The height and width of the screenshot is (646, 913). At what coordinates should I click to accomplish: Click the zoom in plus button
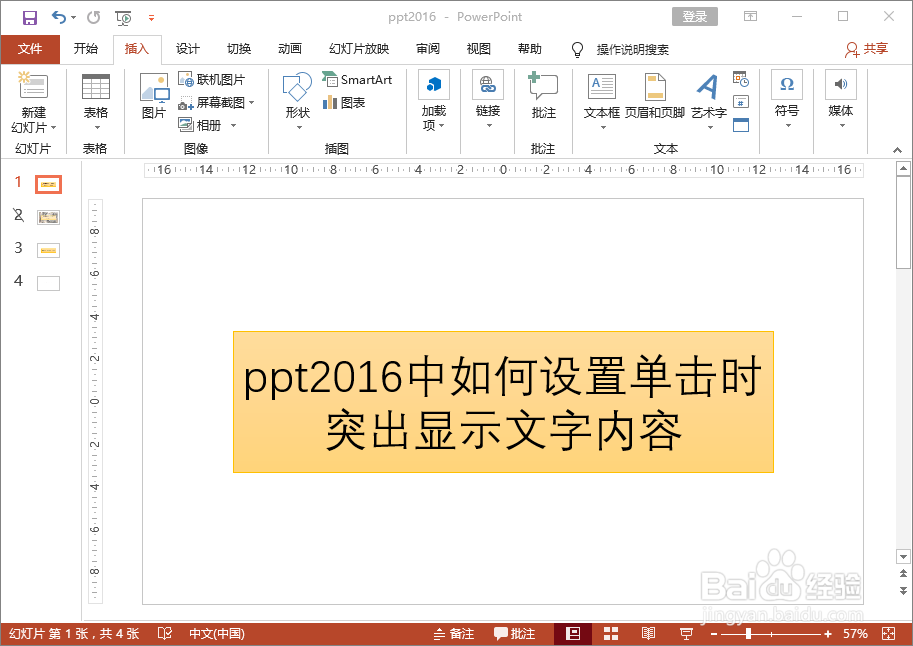[x=827, y=634]
